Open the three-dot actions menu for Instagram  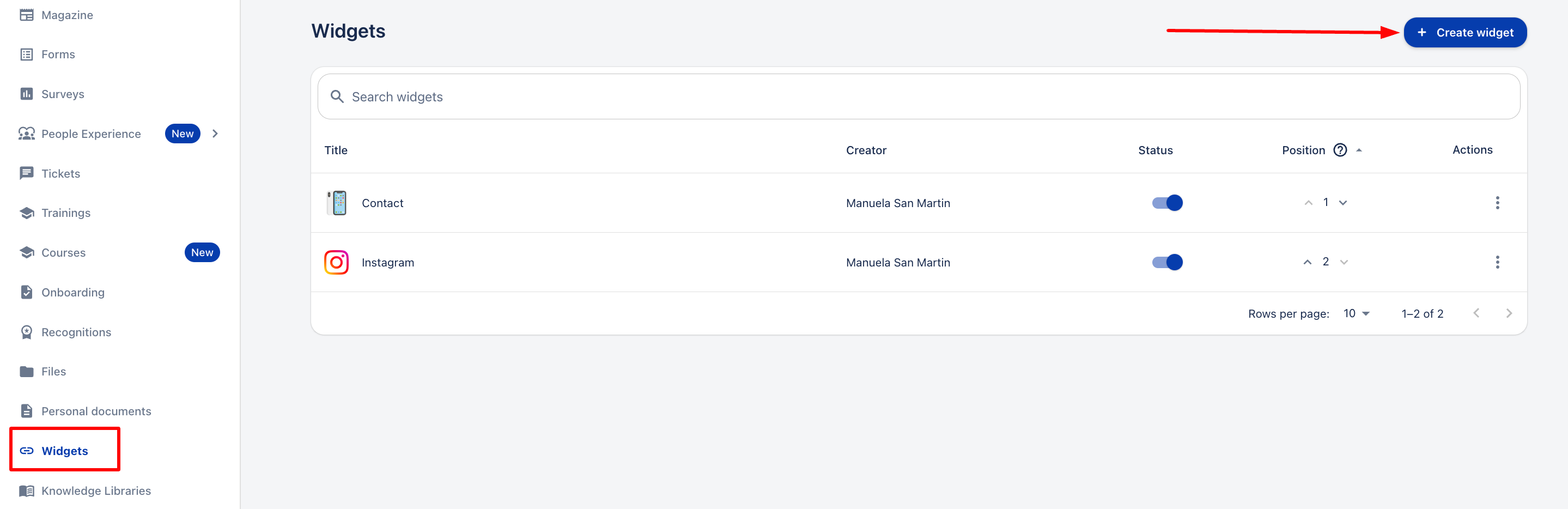(1497, 263)
